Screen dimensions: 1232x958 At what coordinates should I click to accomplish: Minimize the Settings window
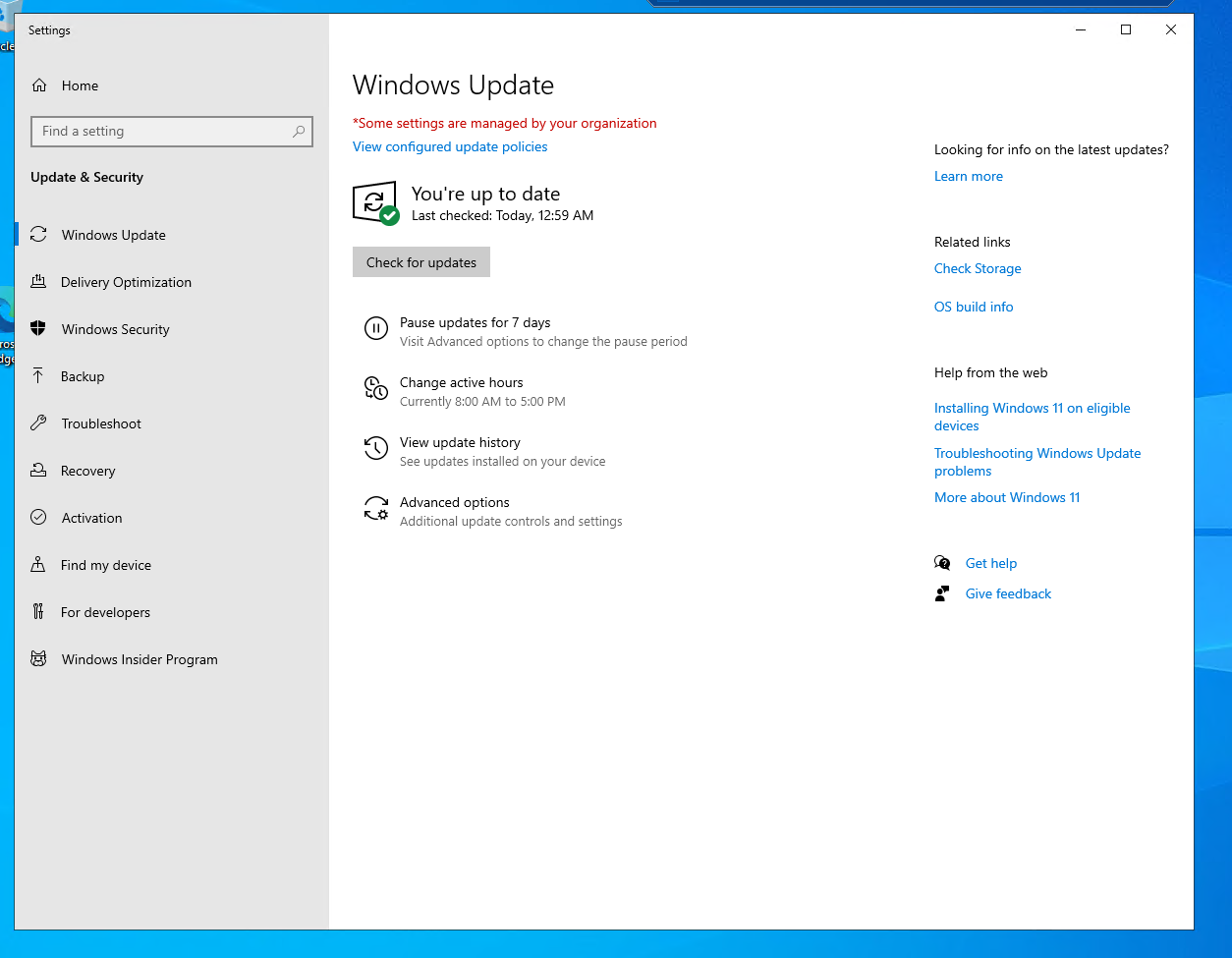pos(1081,29)
